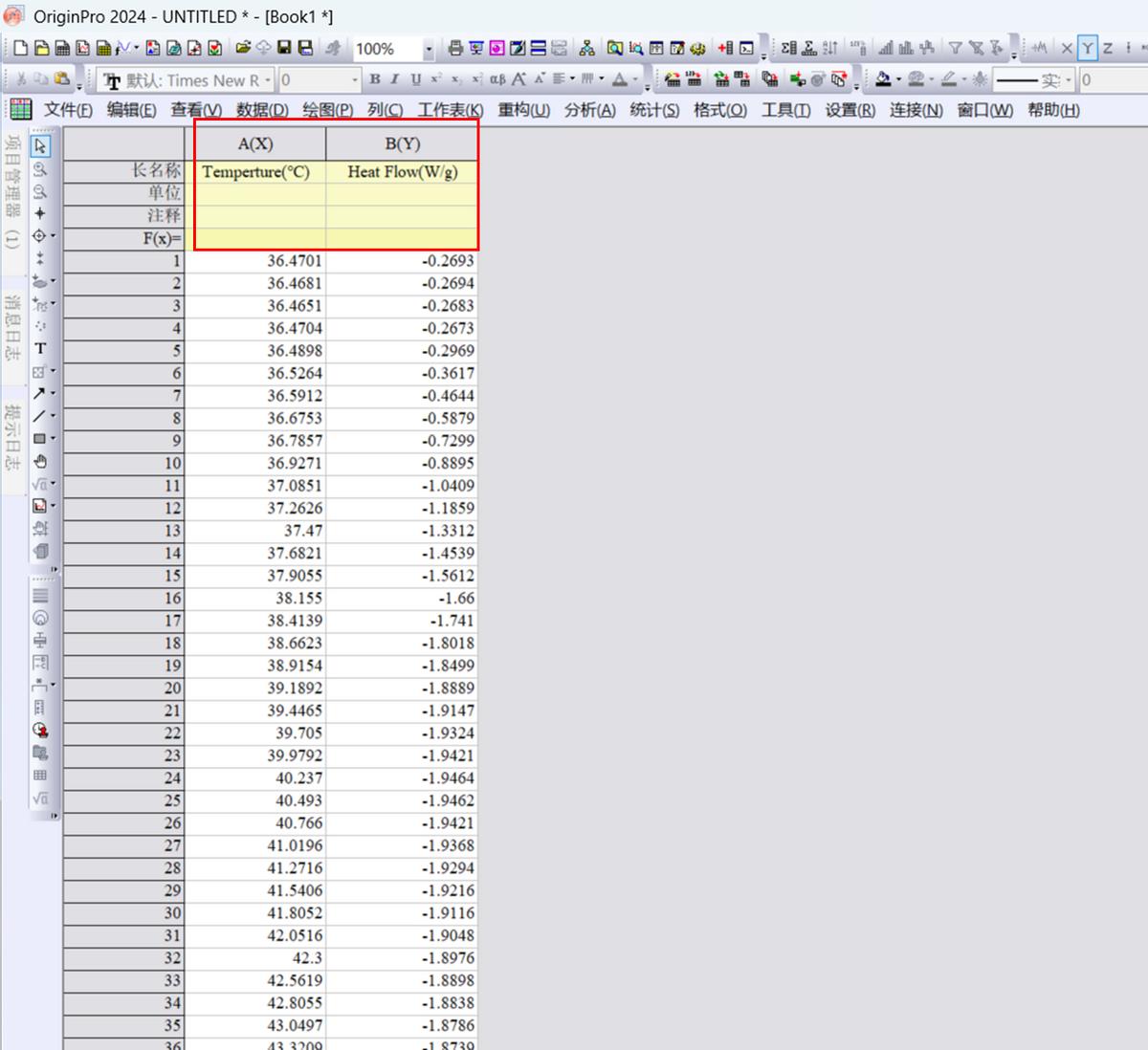Image resolution: width=1148 pixels, height=1050 pixels.
Task: Click the Print icon in toolbar
Action: [455, 48]
